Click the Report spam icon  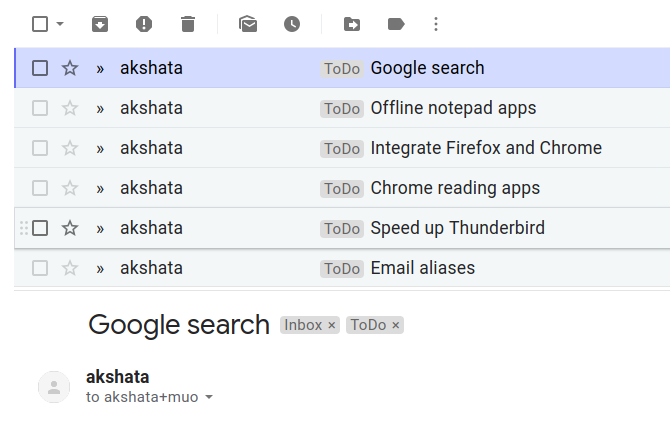tap(144, 24)
